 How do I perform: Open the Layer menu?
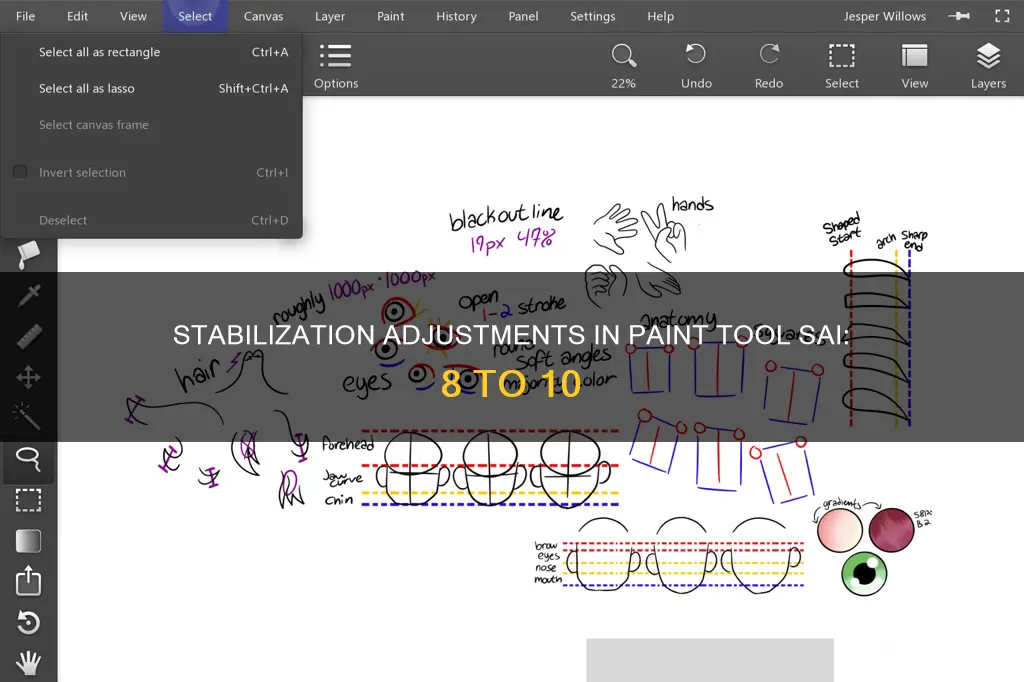pos(330,16)
